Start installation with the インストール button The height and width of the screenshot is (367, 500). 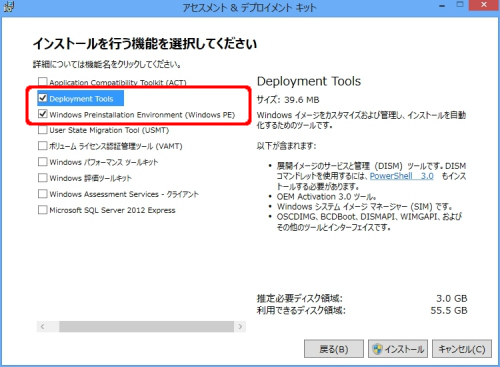(398, 349)
